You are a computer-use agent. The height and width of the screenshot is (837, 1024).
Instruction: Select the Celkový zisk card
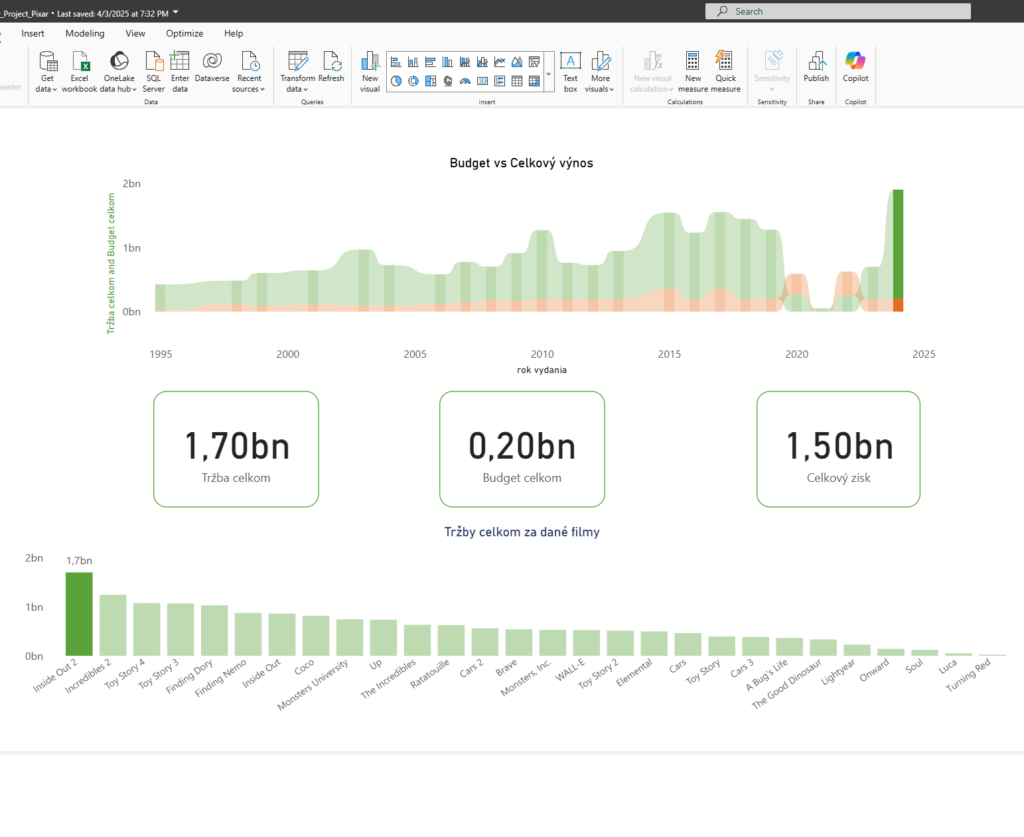pos(839,449)
